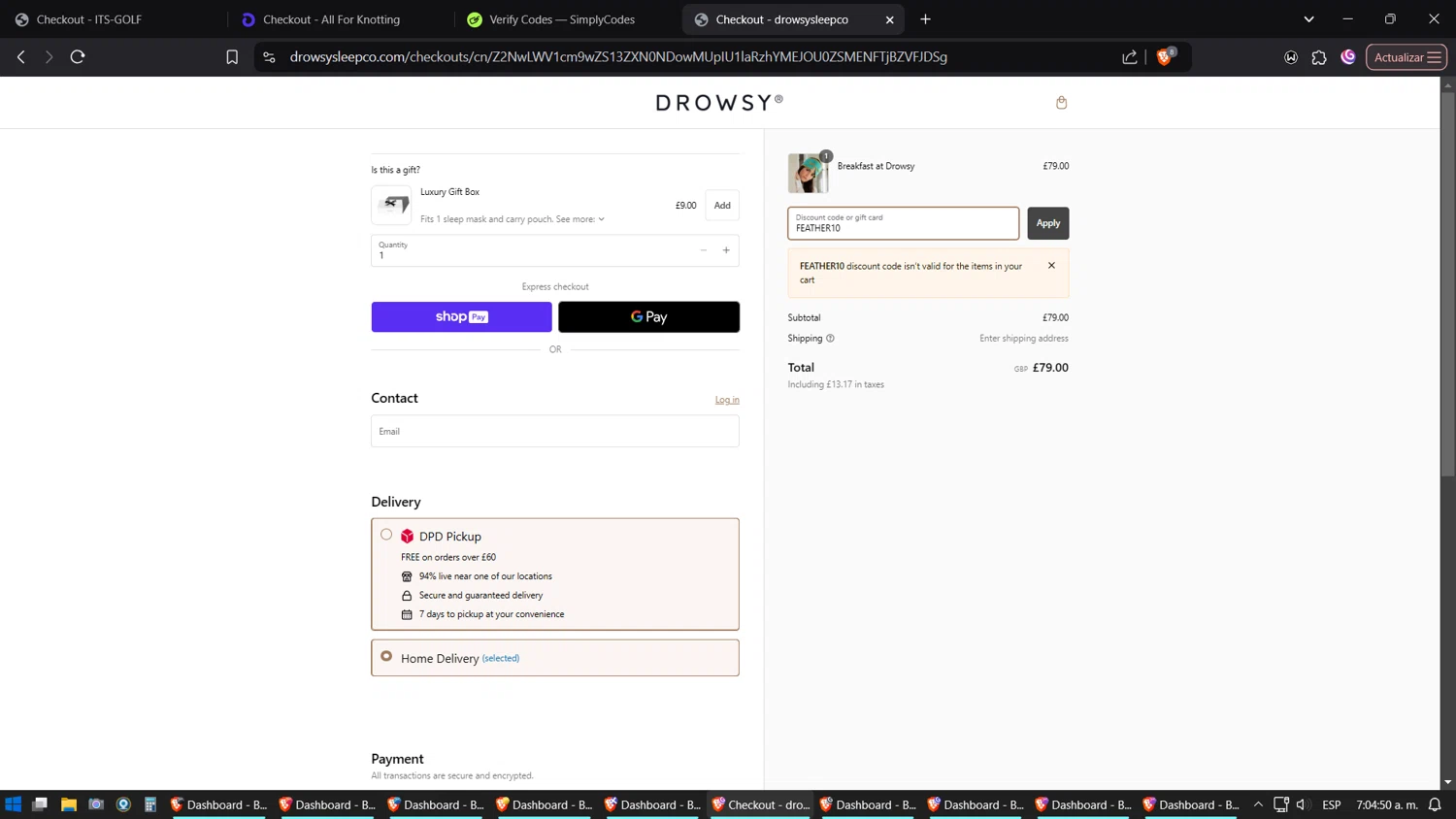The width and height of the screenshot is (1456, 819).
Task: Click the page vertical scrollbar
Action: (x=1447, y=285)
